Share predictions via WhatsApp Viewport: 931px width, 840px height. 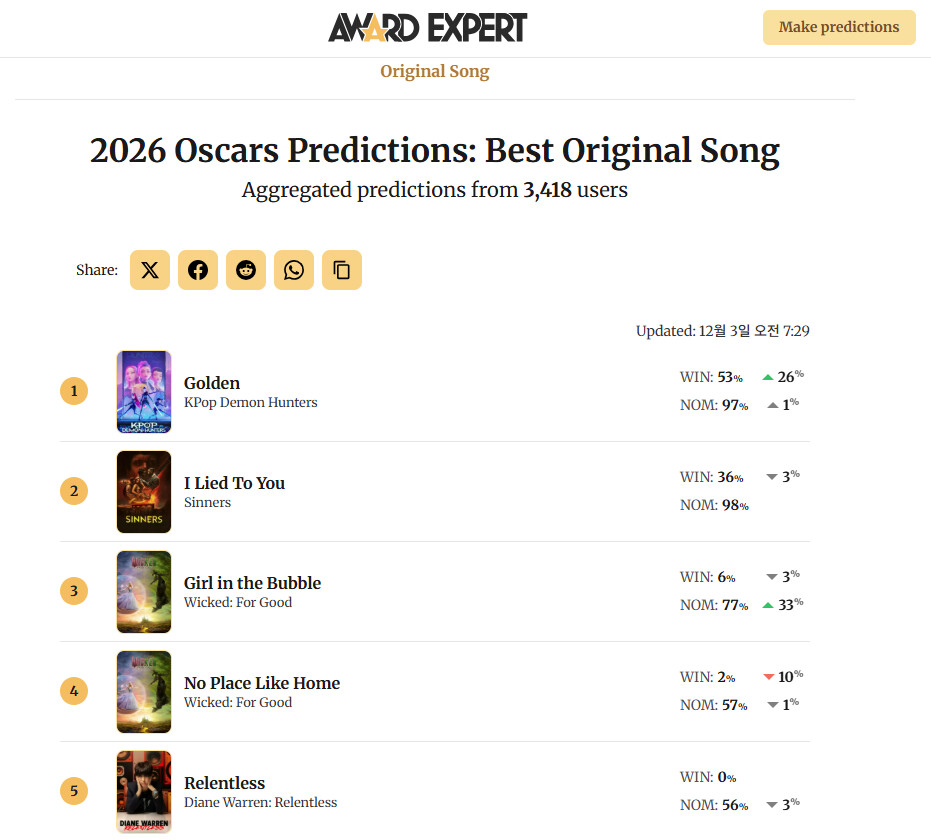tap(294, 270)
